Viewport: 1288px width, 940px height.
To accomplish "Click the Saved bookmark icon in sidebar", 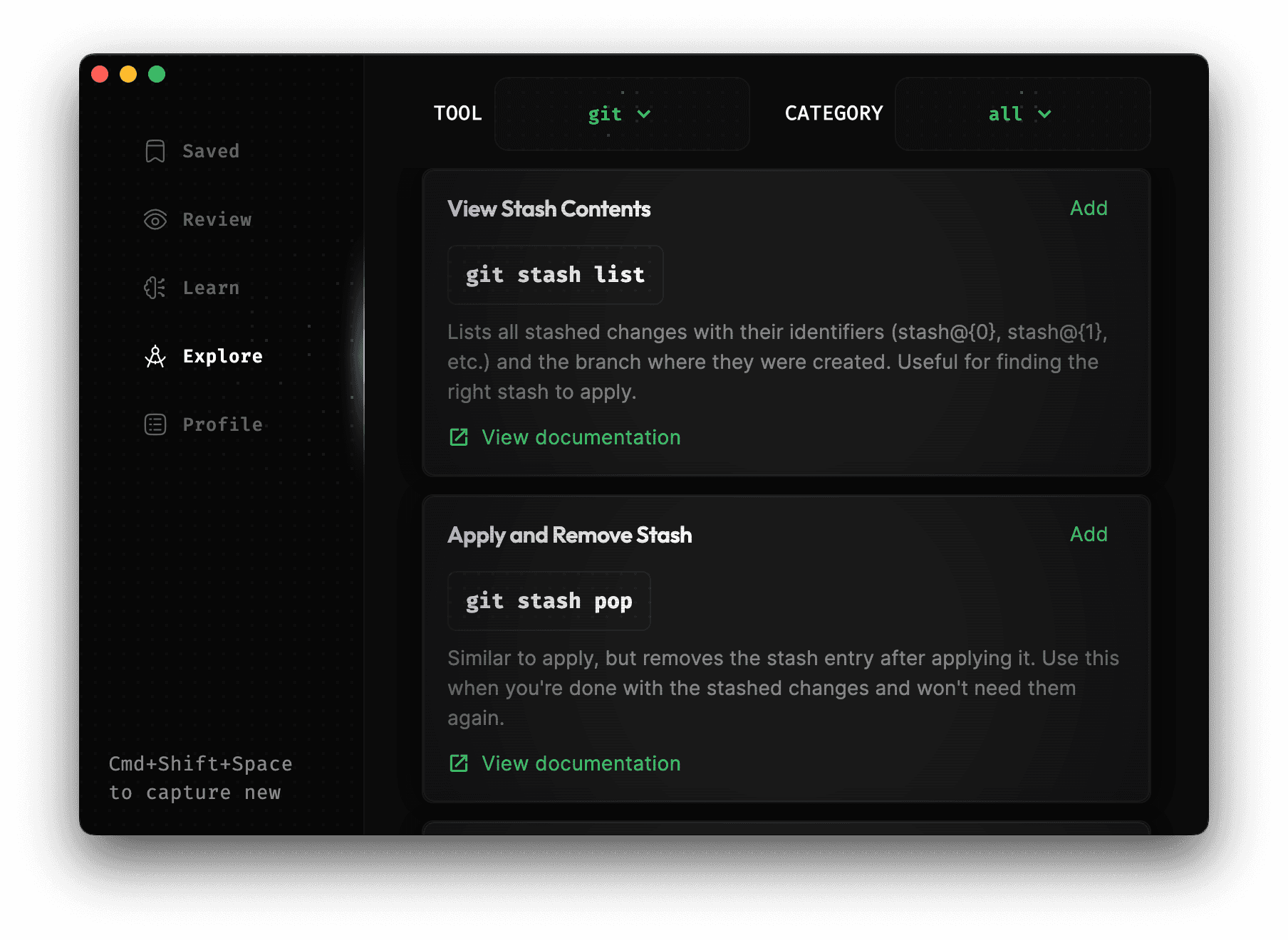I will 155,150.
